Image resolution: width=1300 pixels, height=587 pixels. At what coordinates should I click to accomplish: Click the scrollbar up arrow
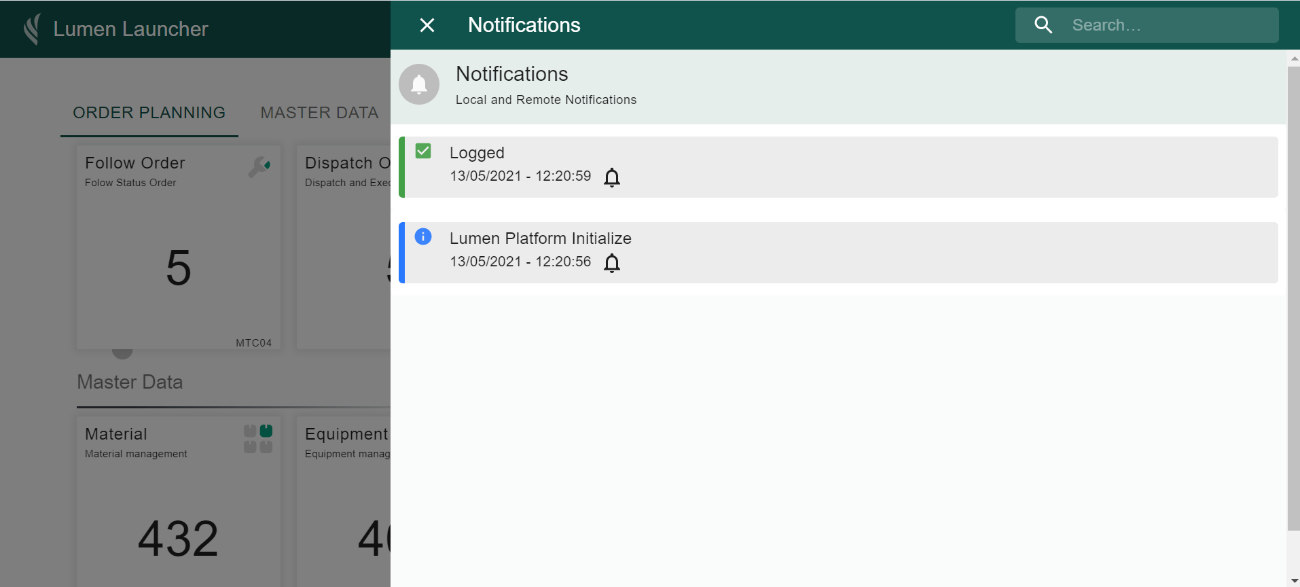coord(1293,57)
